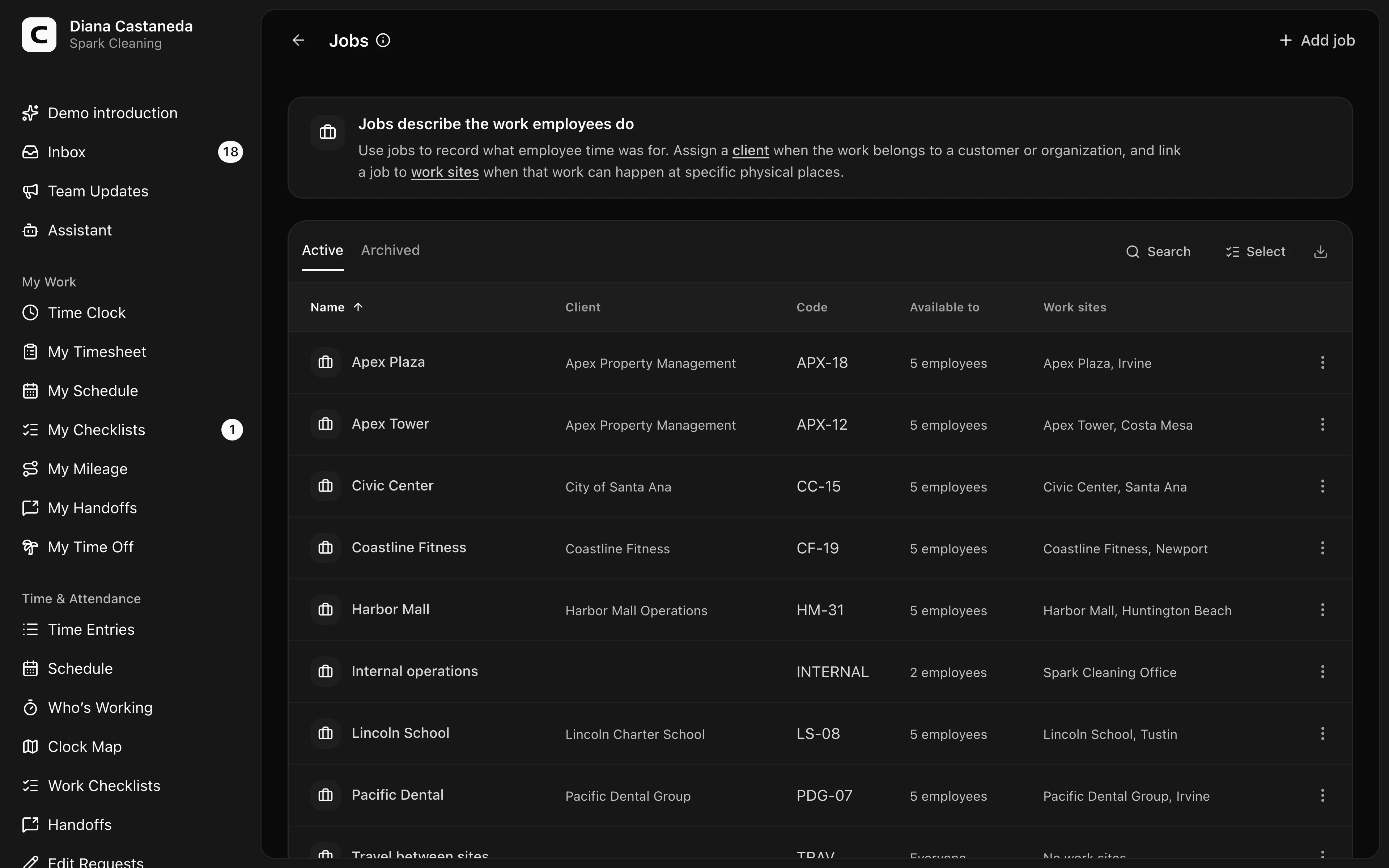Click the Civic Center job name
The height and width of the screenshot is (868, 1389).
tap(392, 486)
